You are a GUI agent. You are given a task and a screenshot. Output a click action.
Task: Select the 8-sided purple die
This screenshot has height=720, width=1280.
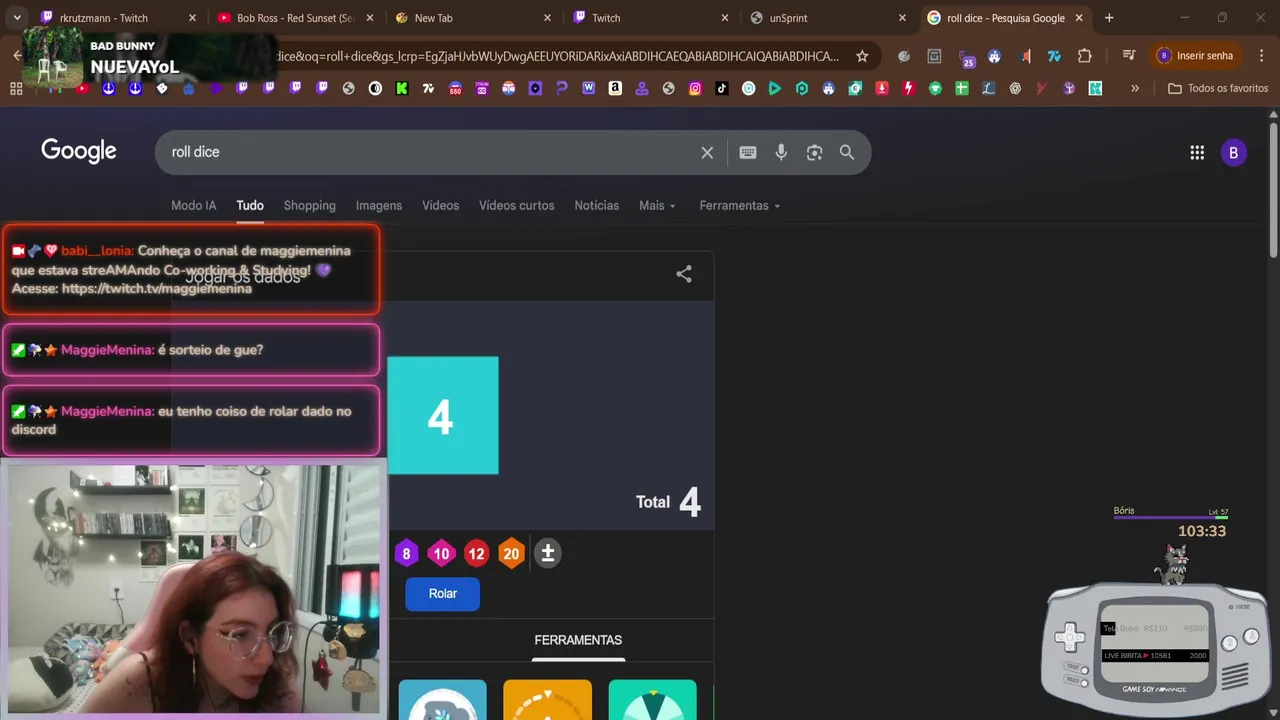(406, 553)
